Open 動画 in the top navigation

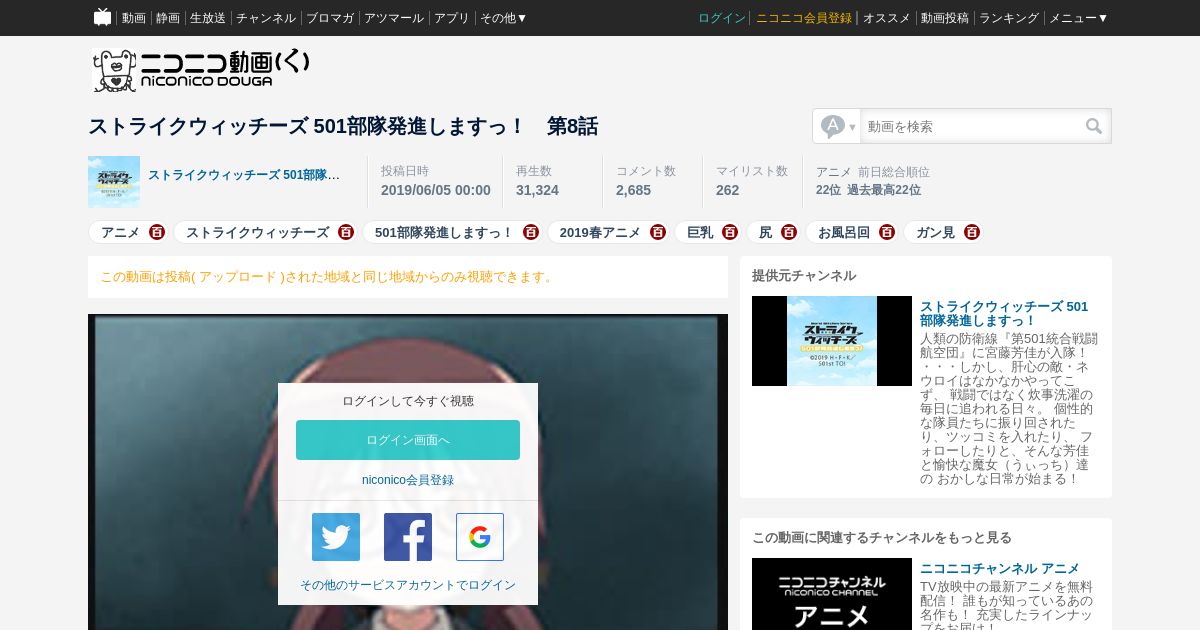(134, 18)
